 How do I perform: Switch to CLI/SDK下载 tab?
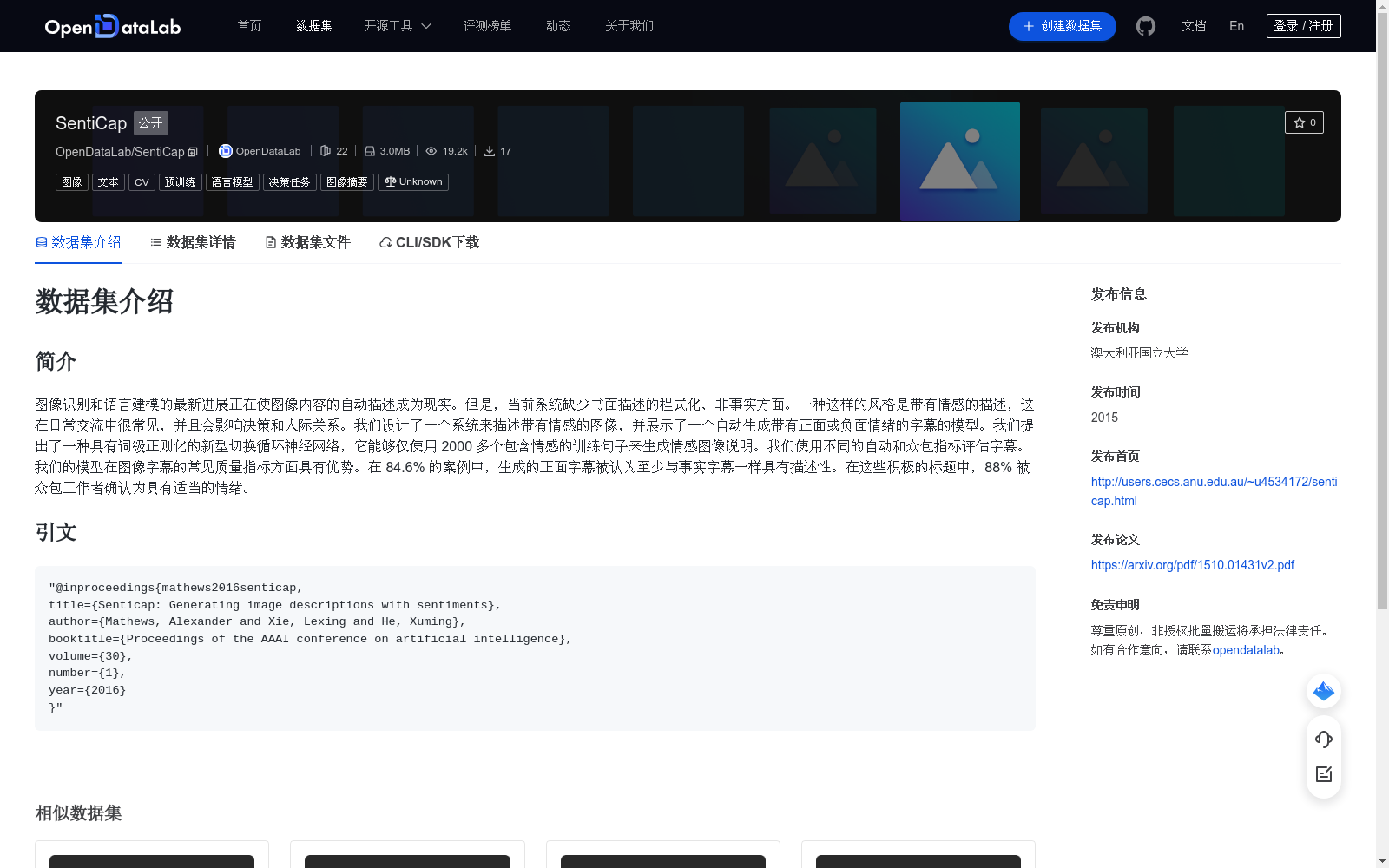coord(429,242)
